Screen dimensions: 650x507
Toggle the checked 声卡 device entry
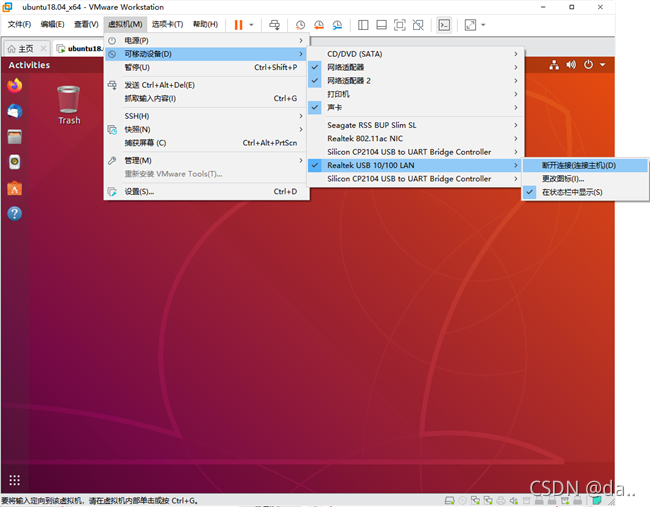tap(415, 107)
